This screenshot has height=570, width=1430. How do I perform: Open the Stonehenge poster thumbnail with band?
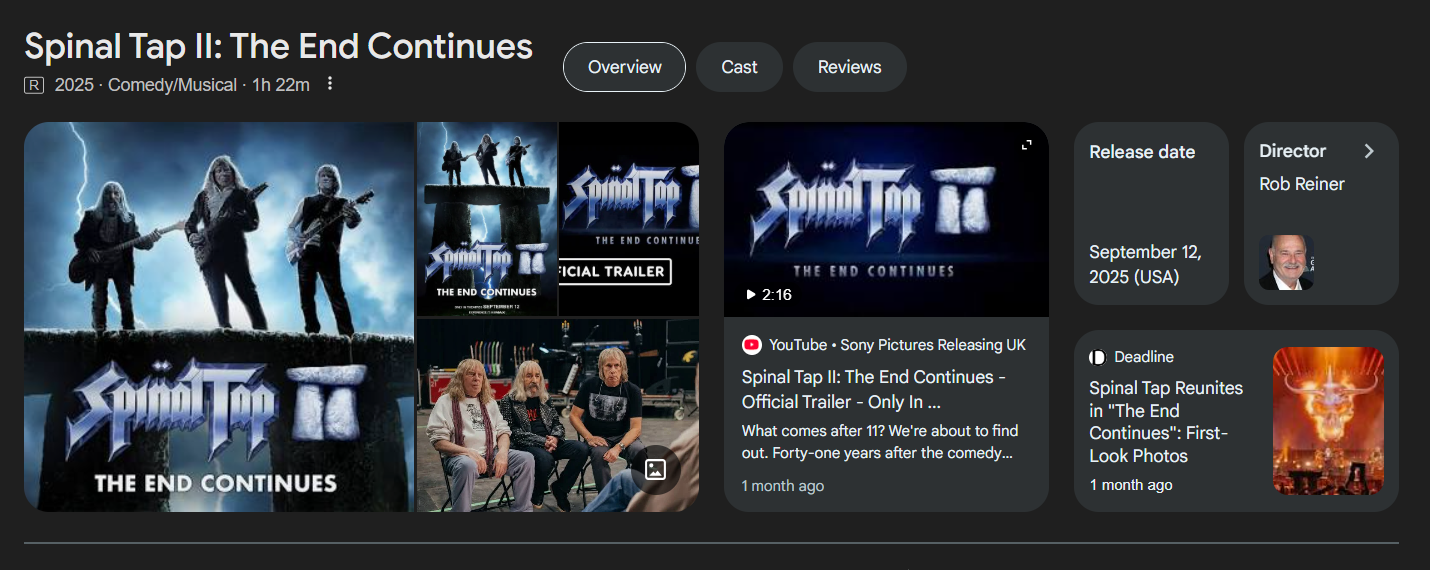coord(487,219)
